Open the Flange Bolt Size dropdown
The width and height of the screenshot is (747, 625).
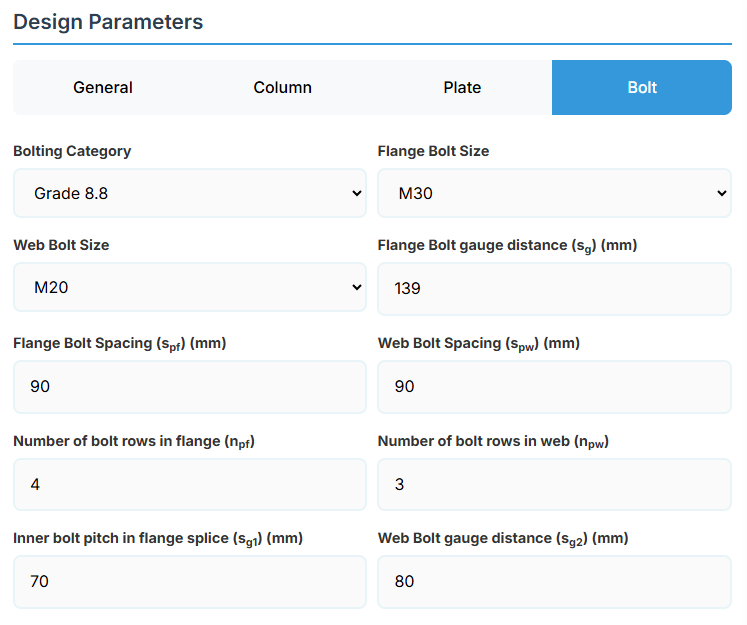click(x=554, y=193)
